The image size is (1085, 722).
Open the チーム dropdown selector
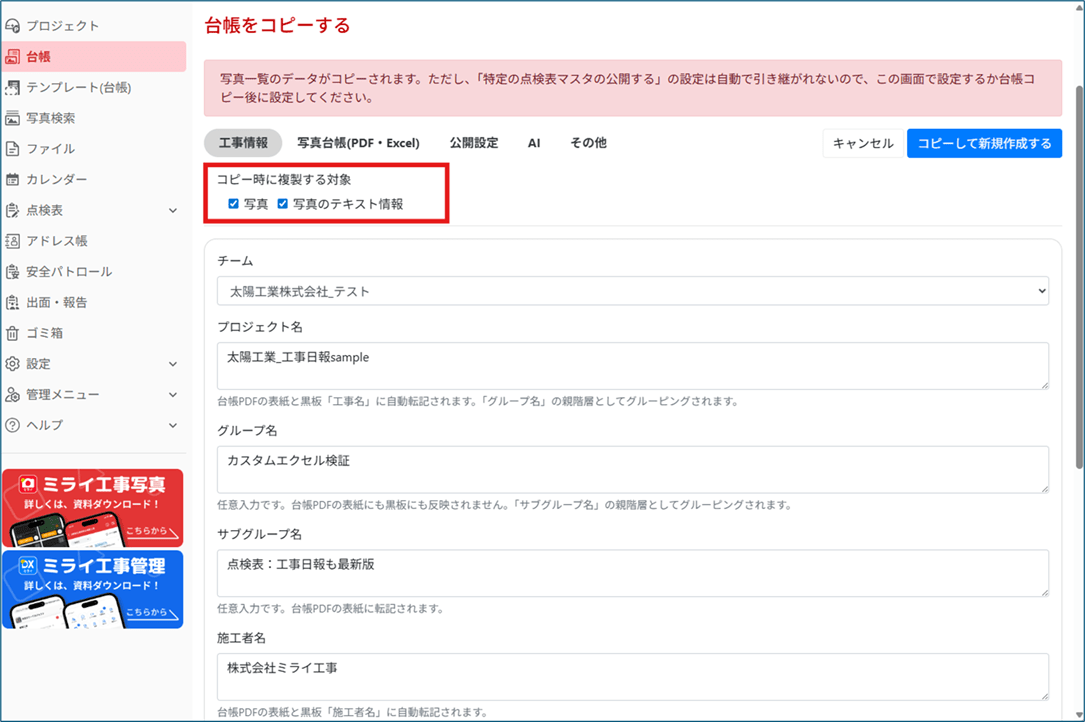pyautogui.click(x=632, y=291)
